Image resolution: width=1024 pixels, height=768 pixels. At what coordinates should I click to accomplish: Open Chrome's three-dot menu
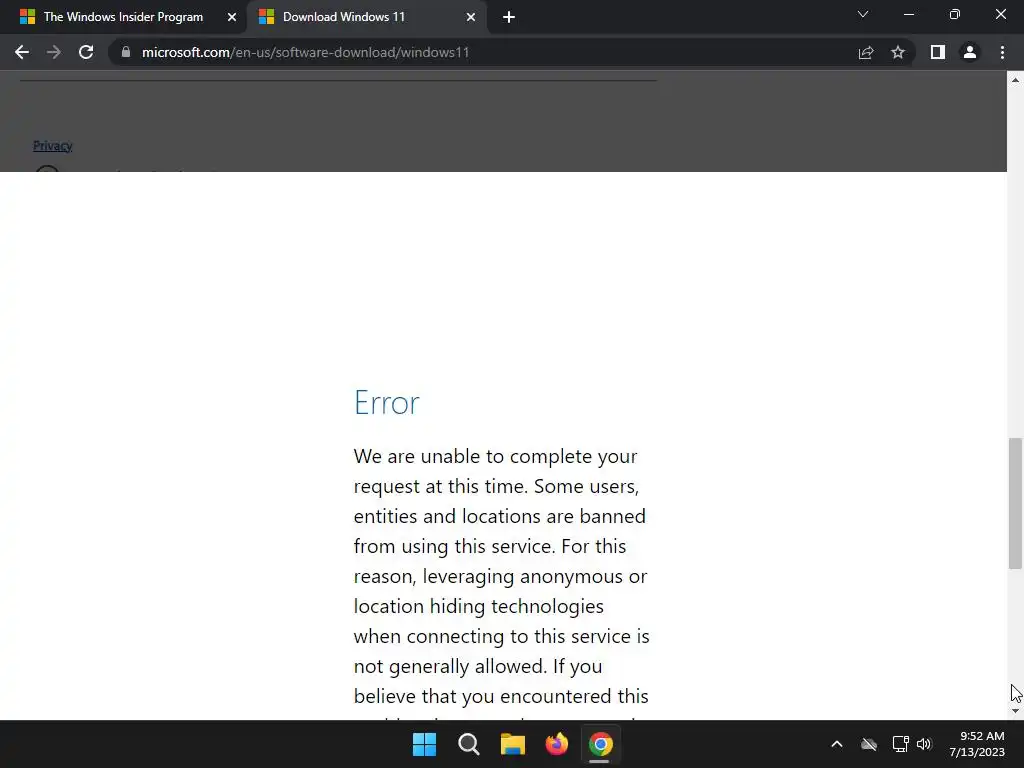[x=1002, y=52]
